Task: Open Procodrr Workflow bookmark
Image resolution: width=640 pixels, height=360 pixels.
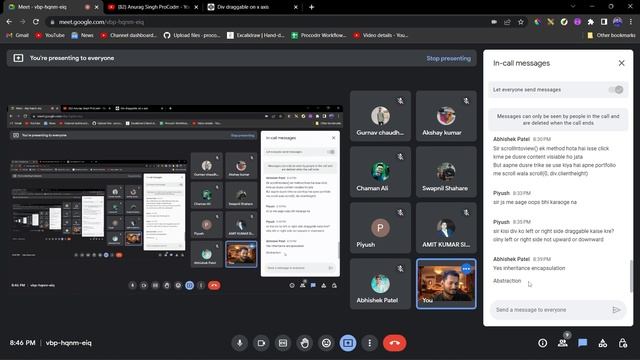Action: 319,36
